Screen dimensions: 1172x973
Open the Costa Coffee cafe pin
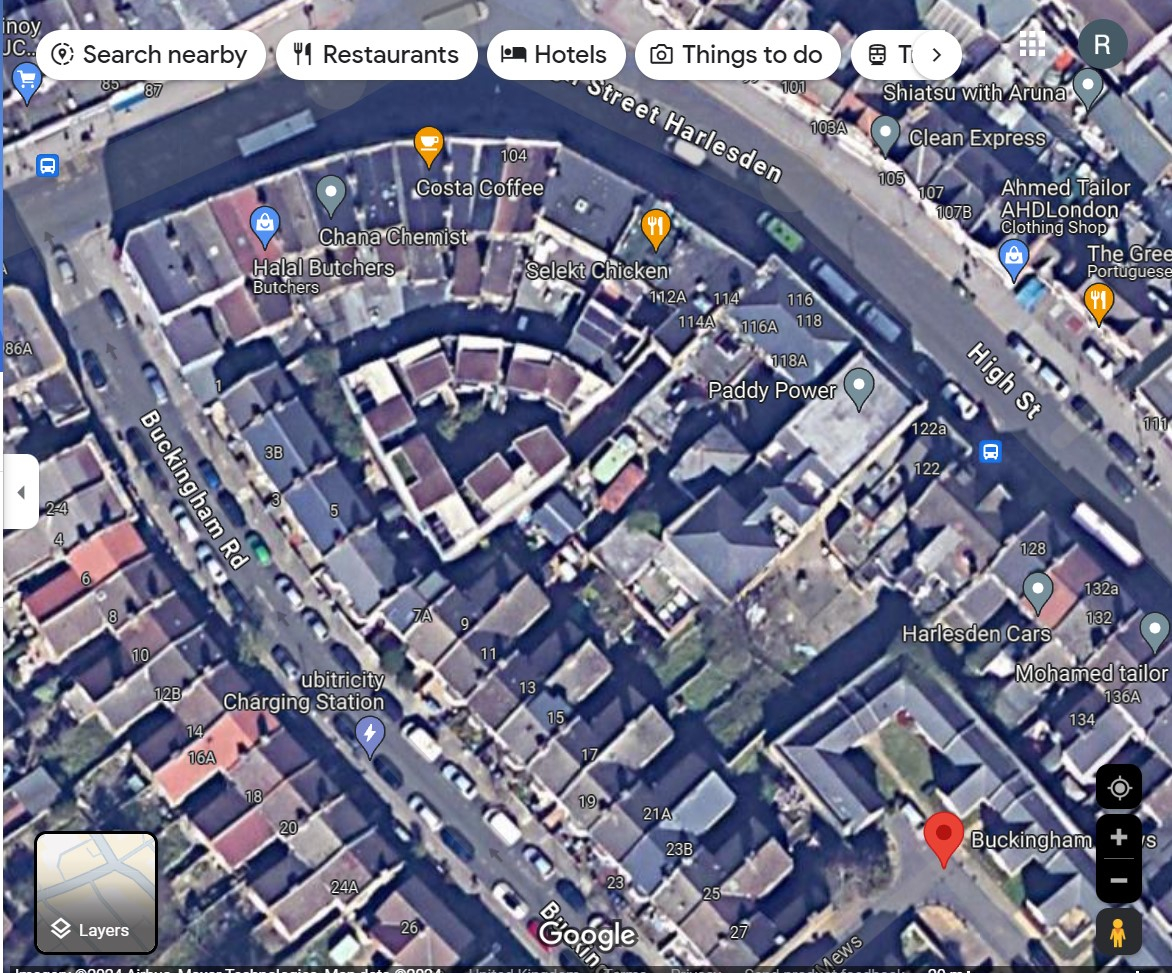click(x=429, y=146)
